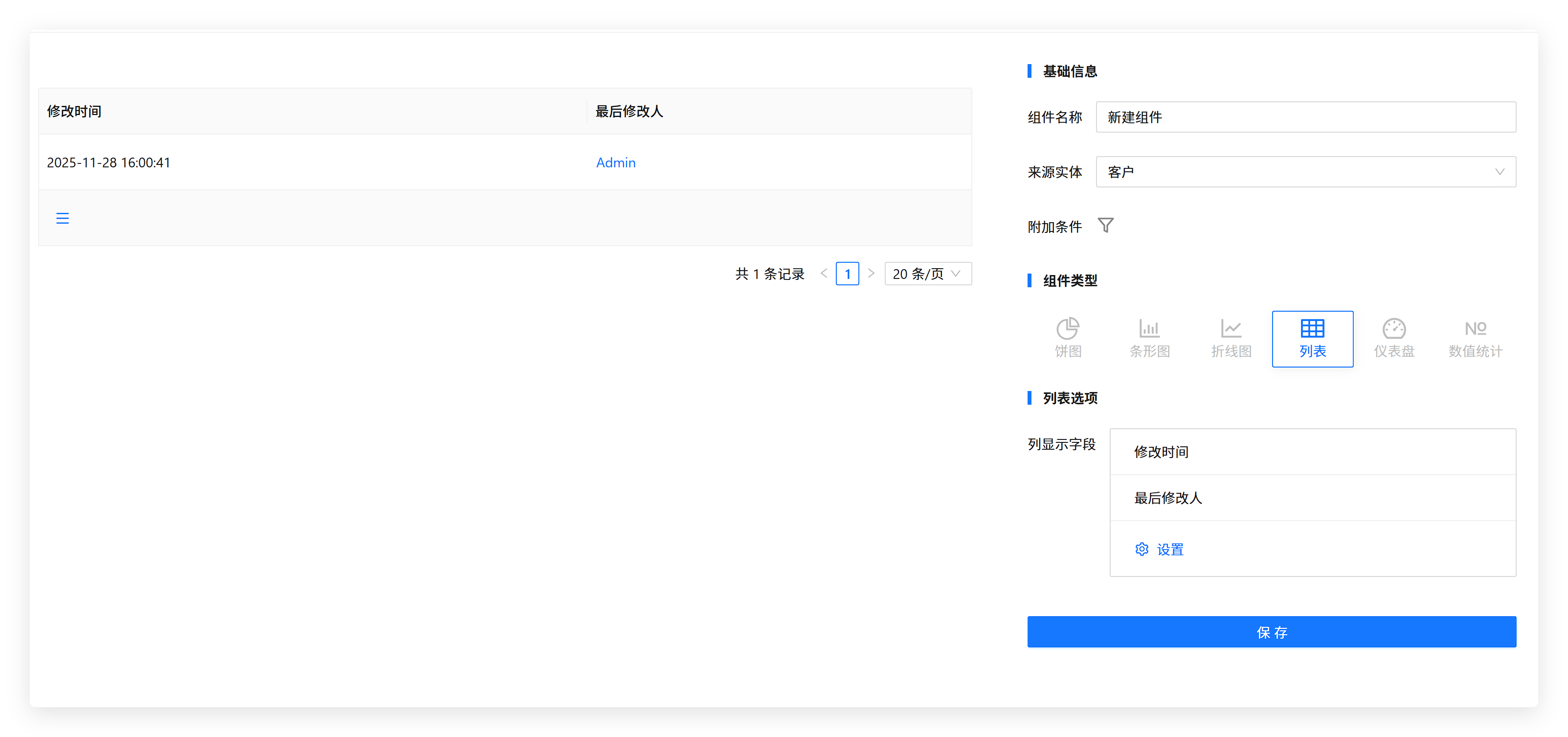Select the bar chart (条形图) component type
This screenshot has height=737, width=1568.
[x=1149, y=338]
